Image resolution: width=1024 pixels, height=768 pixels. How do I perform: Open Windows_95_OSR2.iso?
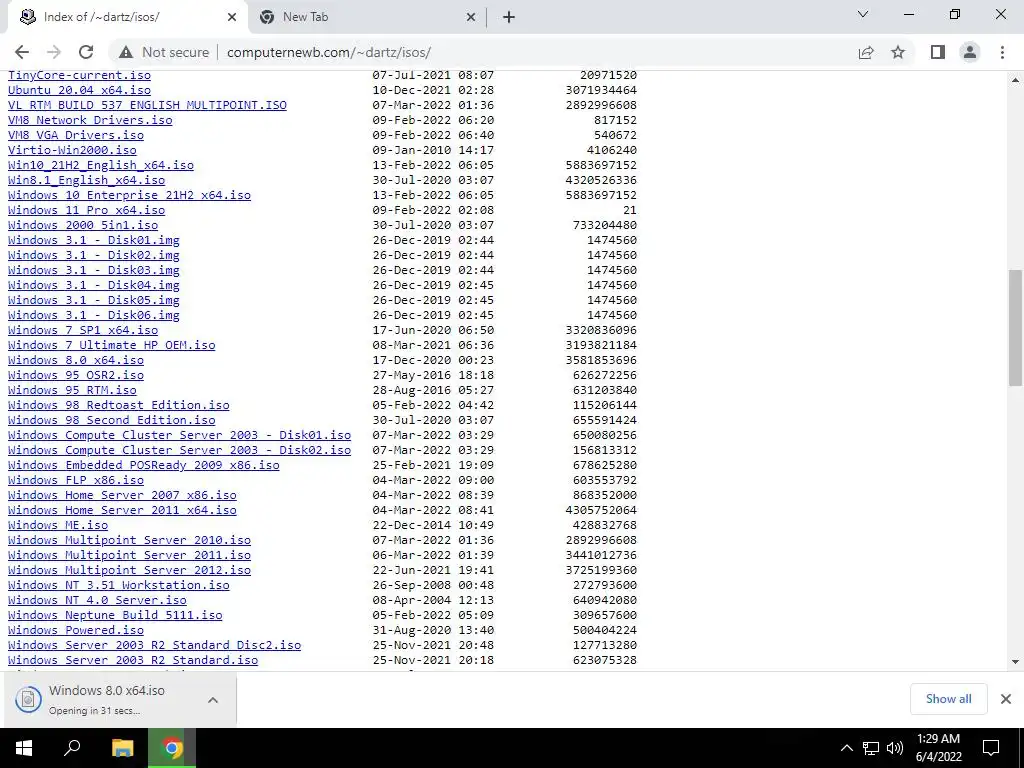(x=76, y=376)
